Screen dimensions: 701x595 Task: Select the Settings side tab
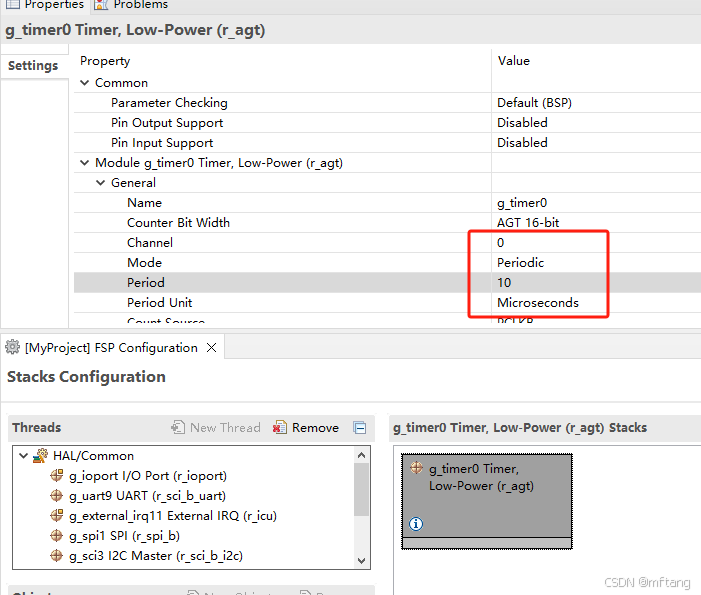[34, 65]
